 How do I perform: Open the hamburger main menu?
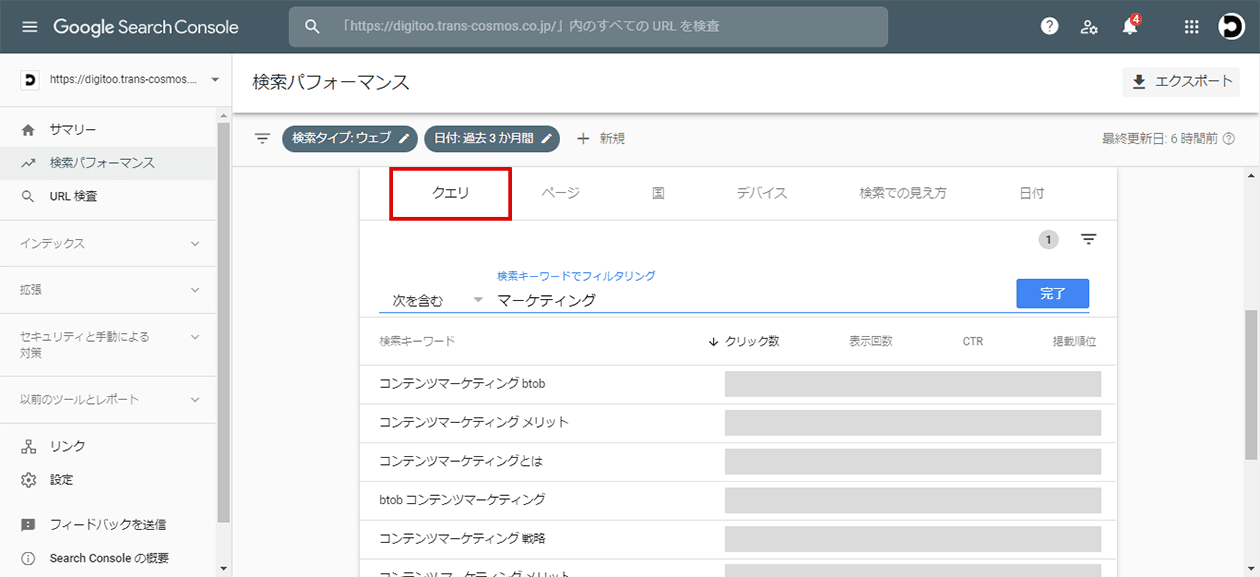click(29, 27)
